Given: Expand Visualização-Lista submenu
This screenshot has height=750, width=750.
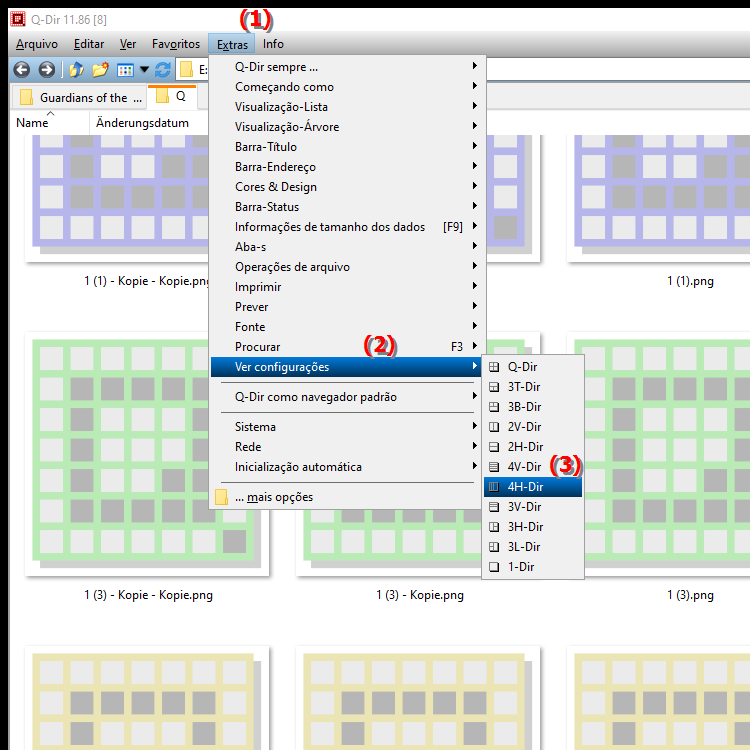Looking at the screenshot, I should [346, 107].
